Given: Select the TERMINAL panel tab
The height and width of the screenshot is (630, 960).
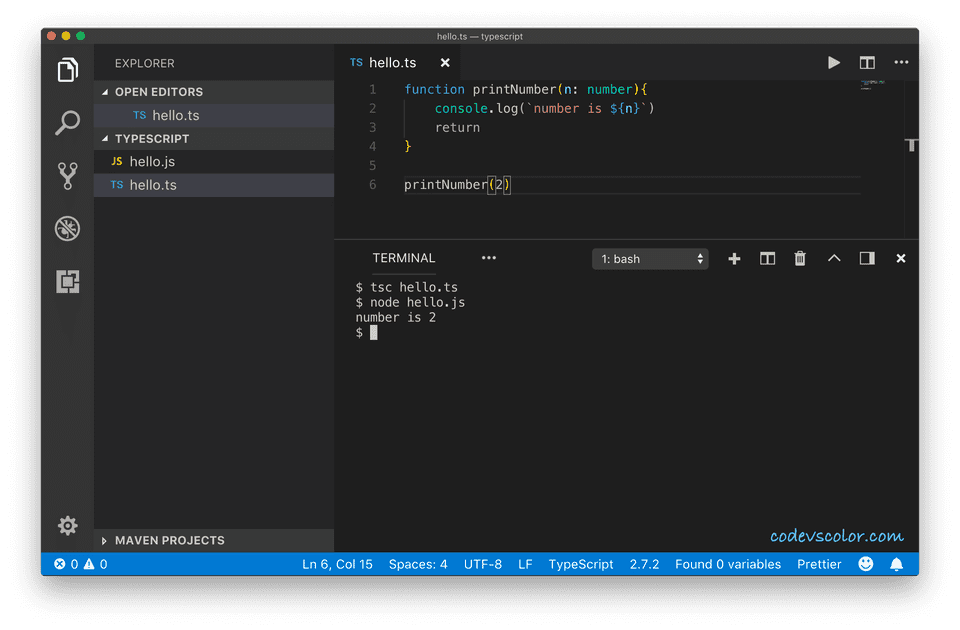Looking at the screenshot, I should pyautogui.click(x=404, y=258).
